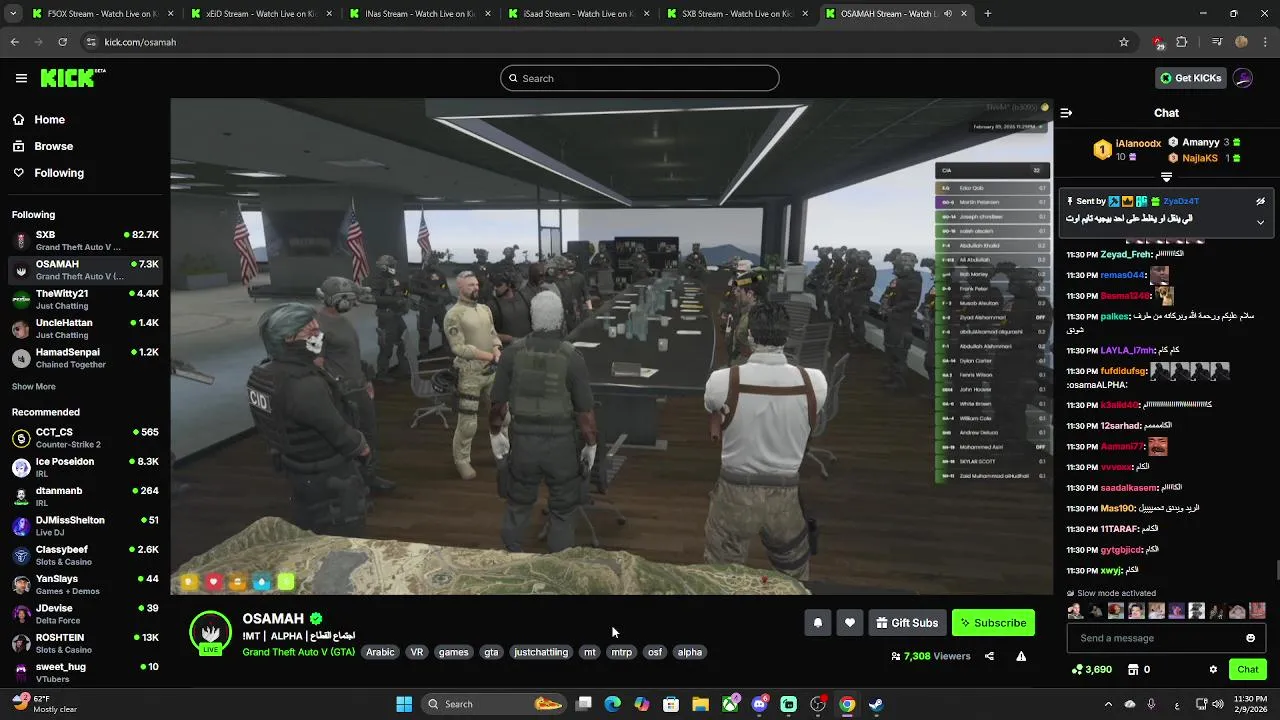Open Xbox app from taskbar
Screen dimensions: 1280x720
click(x=730, y=704)
